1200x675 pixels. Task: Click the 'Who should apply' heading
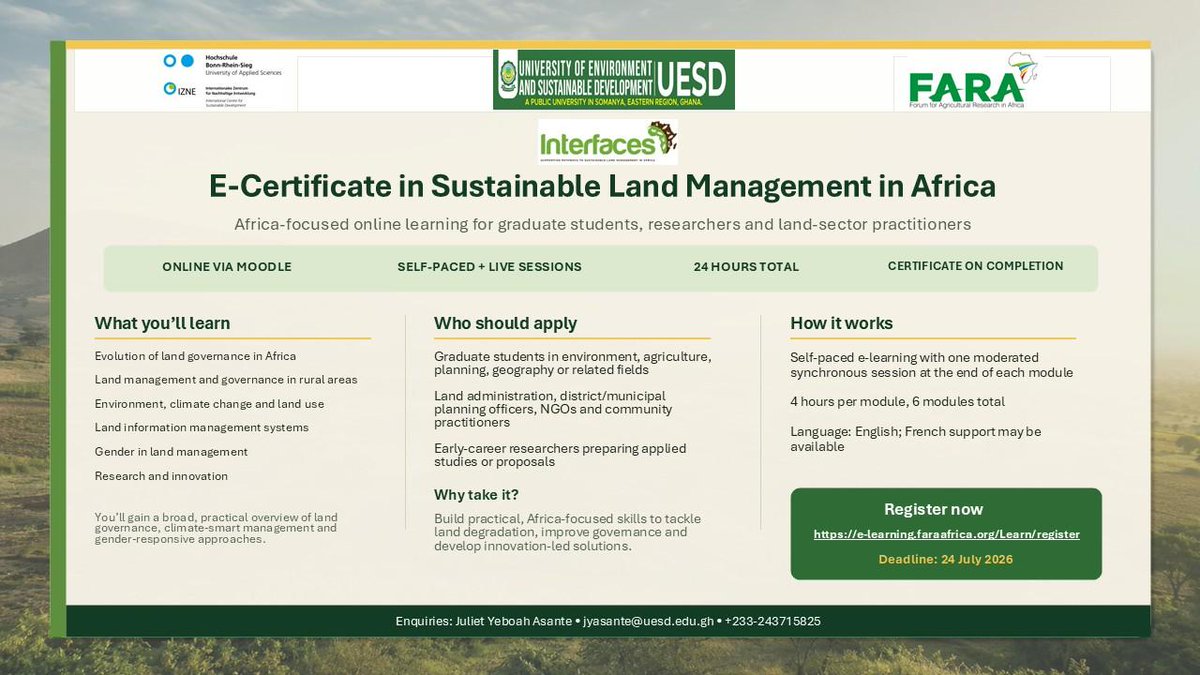click(505, 323)
